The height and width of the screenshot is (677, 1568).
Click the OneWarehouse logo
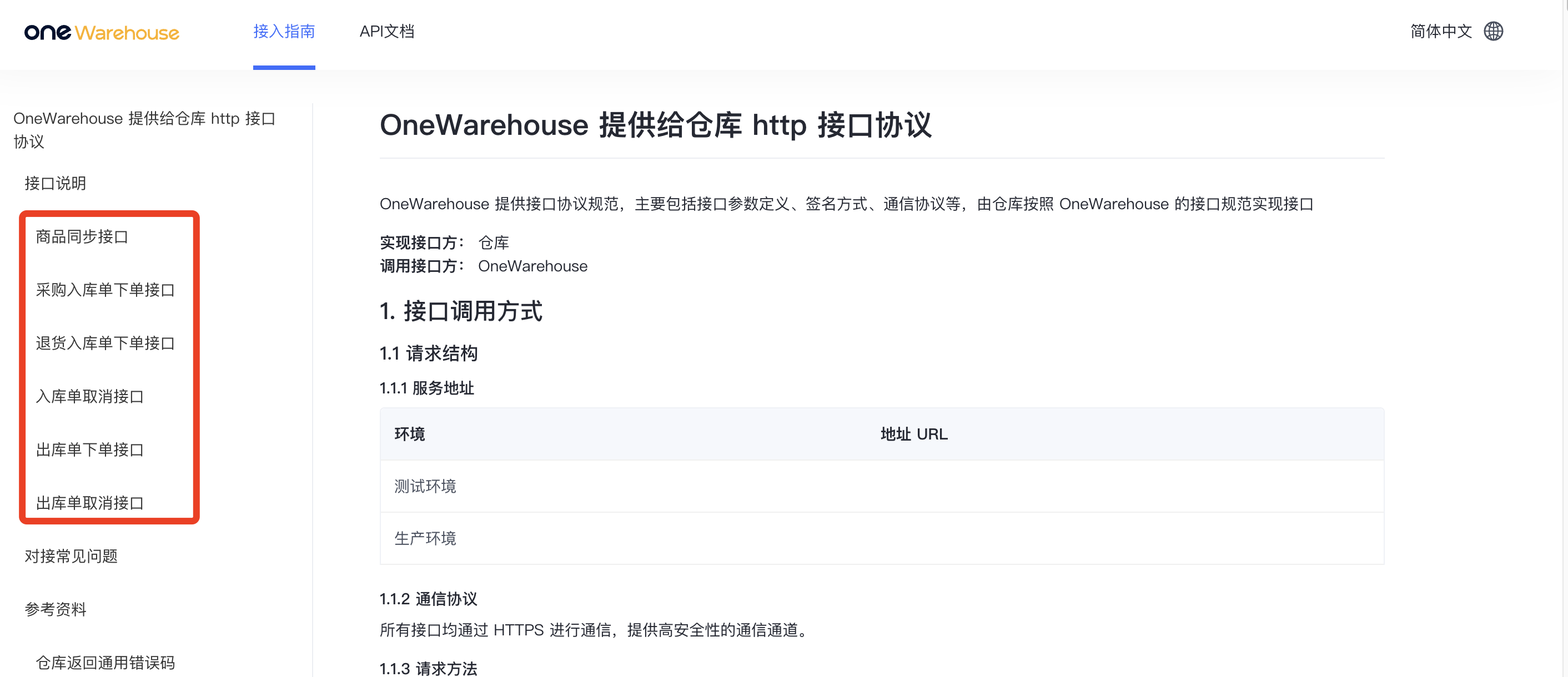102,32
